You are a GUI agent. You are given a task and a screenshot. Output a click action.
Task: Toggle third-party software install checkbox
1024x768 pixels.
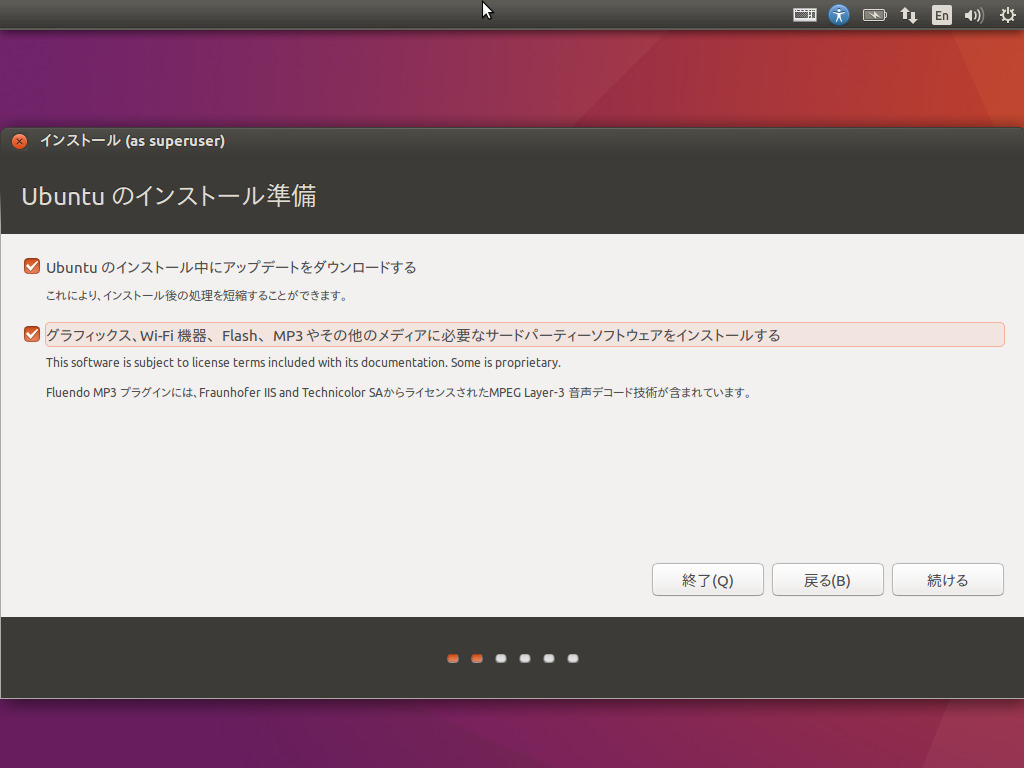tap(32, 334)
